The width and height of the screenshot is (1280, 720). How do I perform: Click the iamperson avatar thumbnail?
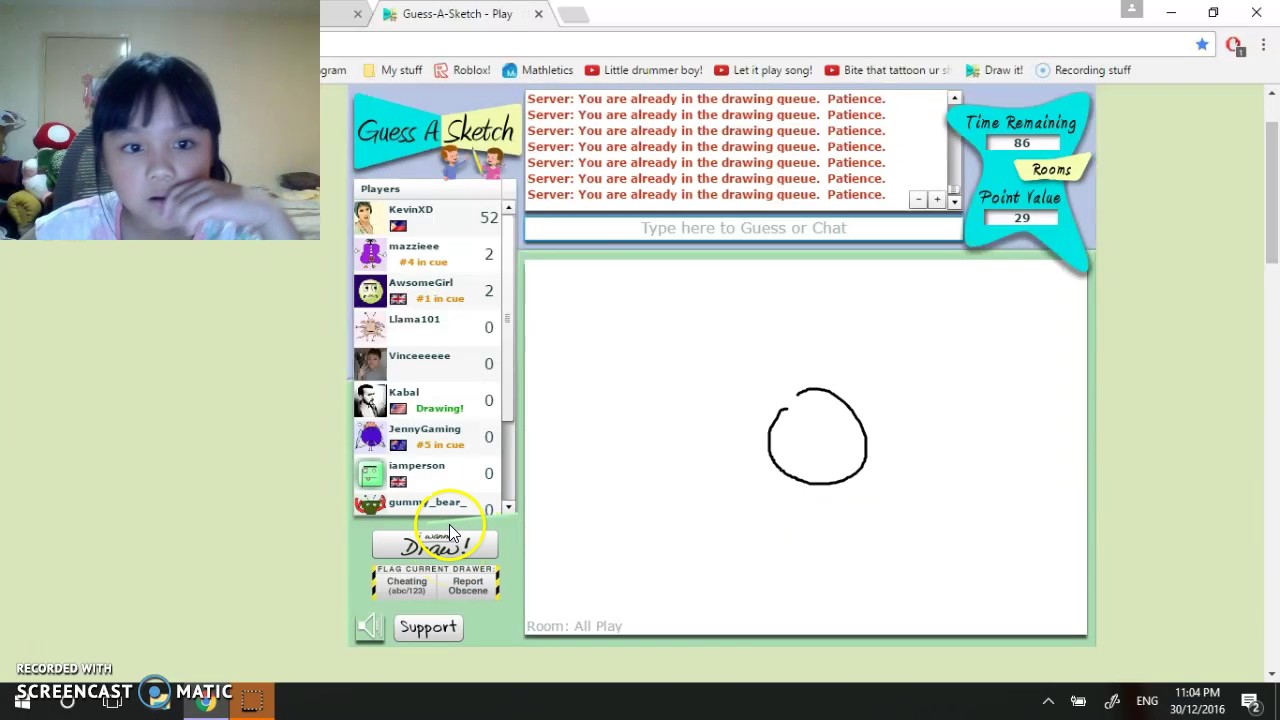(369, 473)
